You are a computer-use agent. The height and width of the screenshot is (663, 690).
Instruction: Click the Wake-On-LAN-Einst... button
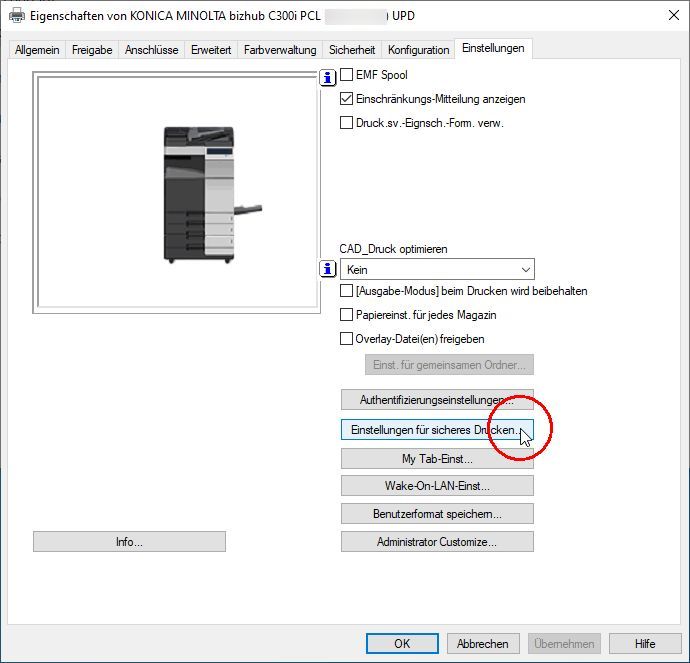437,486
